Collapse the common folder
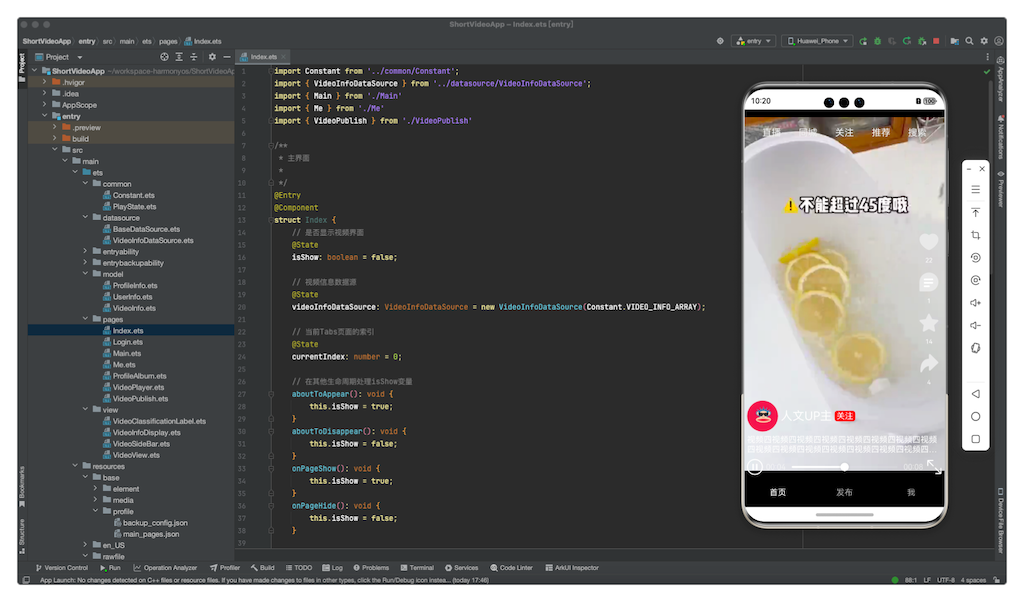The image size is (1024, 602). pos(85,183)
